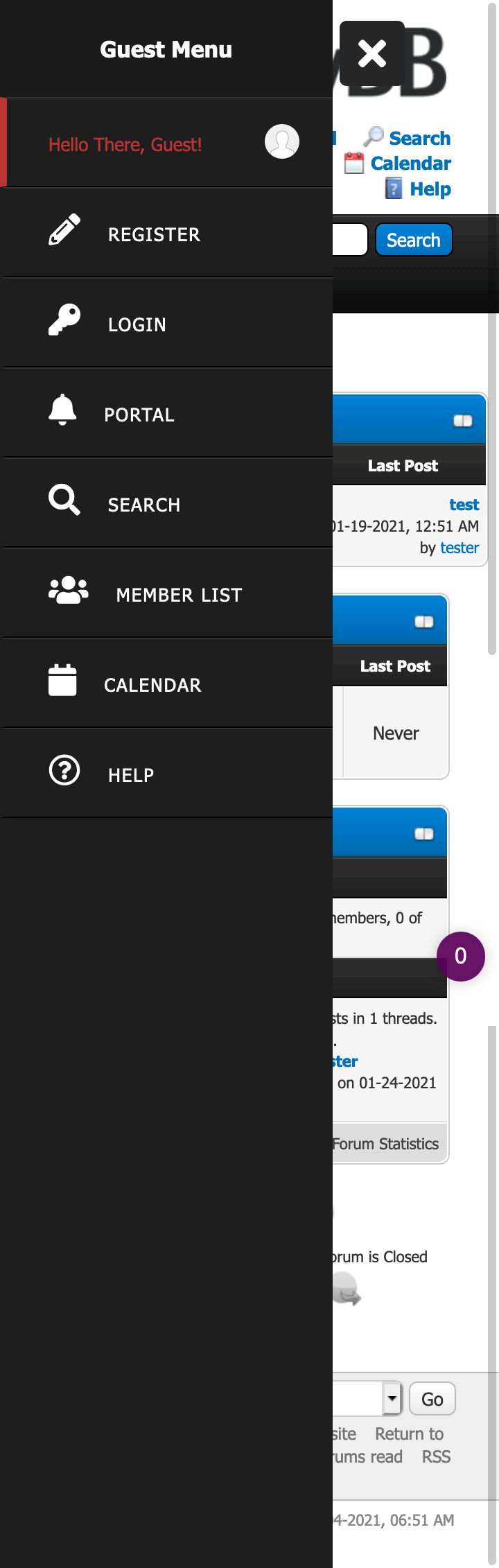Click the group icon beside Member List
The width and height of the screenshot is (499, 1568).
69,590
